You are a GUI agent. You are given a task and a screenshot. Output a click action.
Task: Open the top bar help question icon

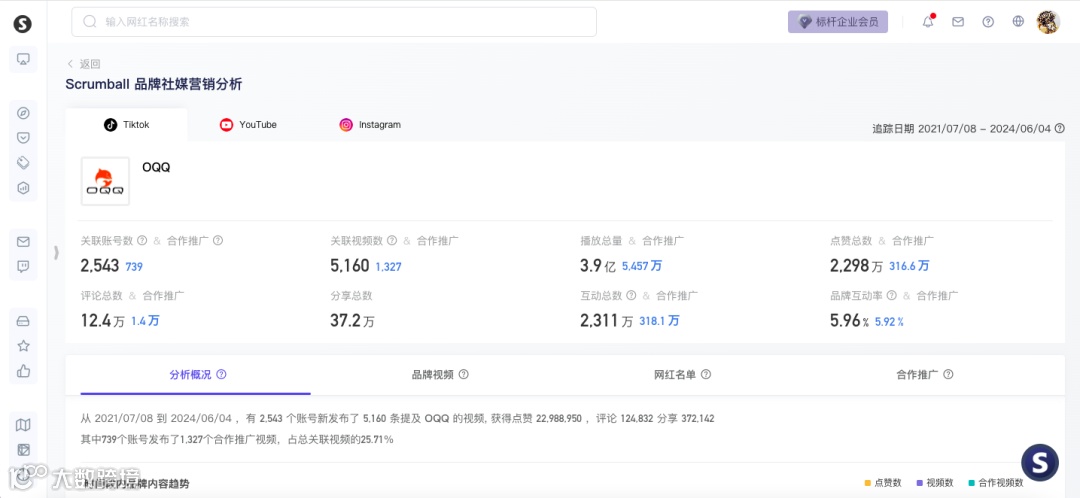point(988,21)
